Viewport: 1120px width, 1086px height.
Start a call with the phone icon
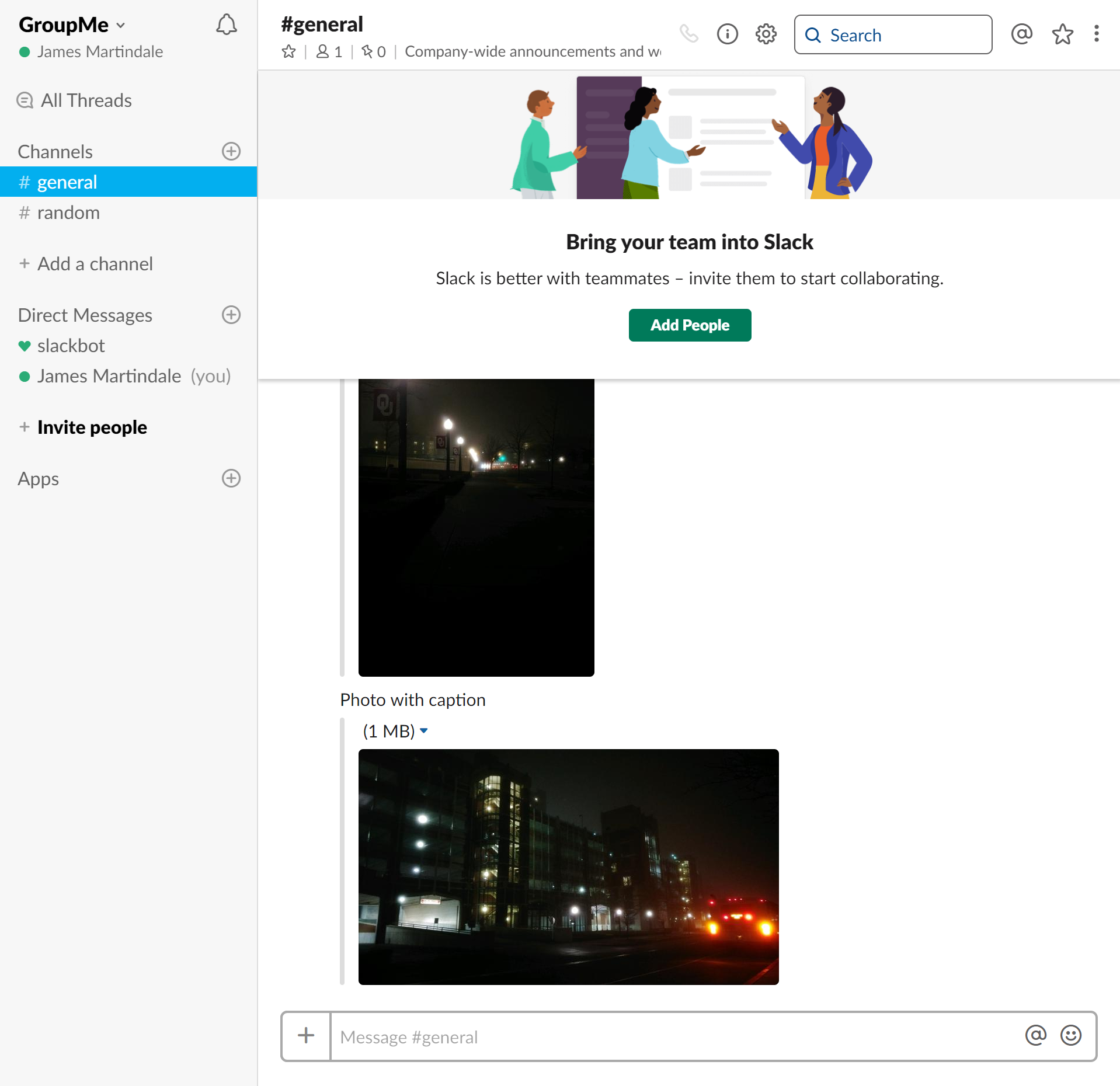pos(689,34)
